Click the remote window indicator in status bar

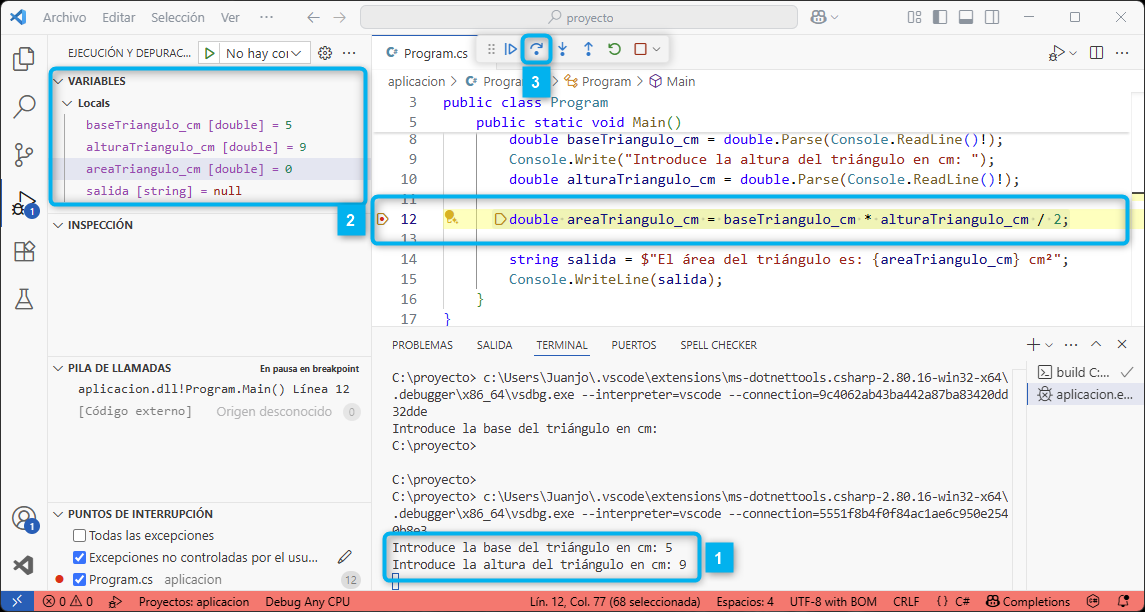click(x=17, y=602)
